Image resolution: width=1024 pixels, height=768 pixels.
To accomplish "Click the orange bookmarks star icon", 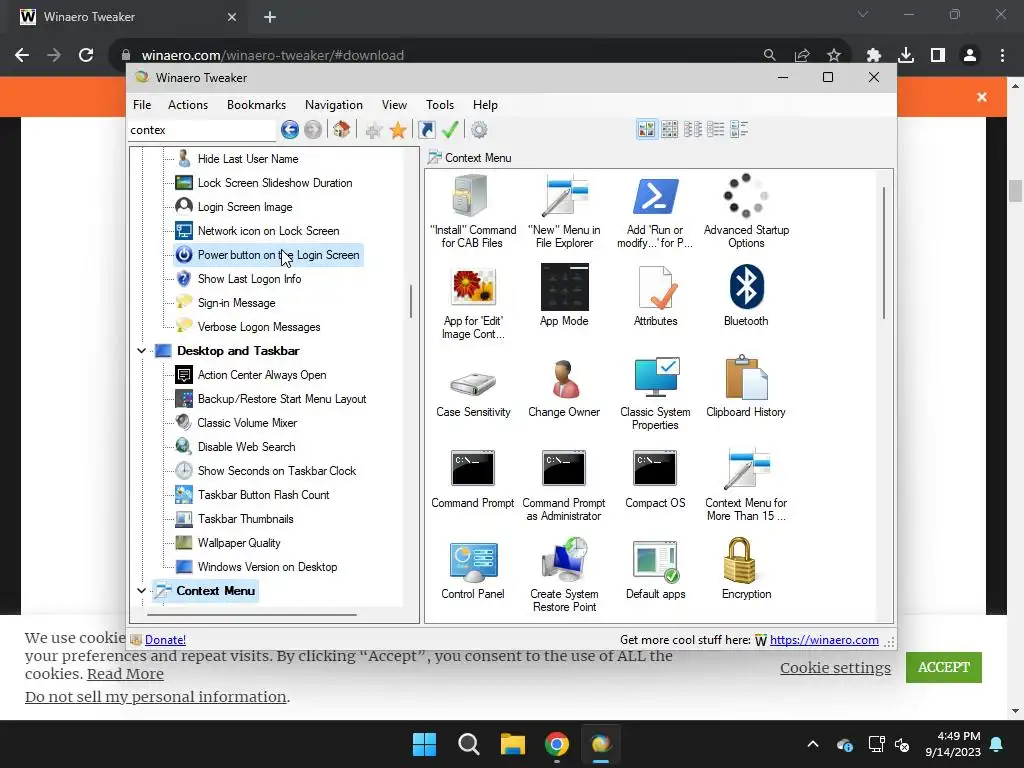I will click(398, 130).
